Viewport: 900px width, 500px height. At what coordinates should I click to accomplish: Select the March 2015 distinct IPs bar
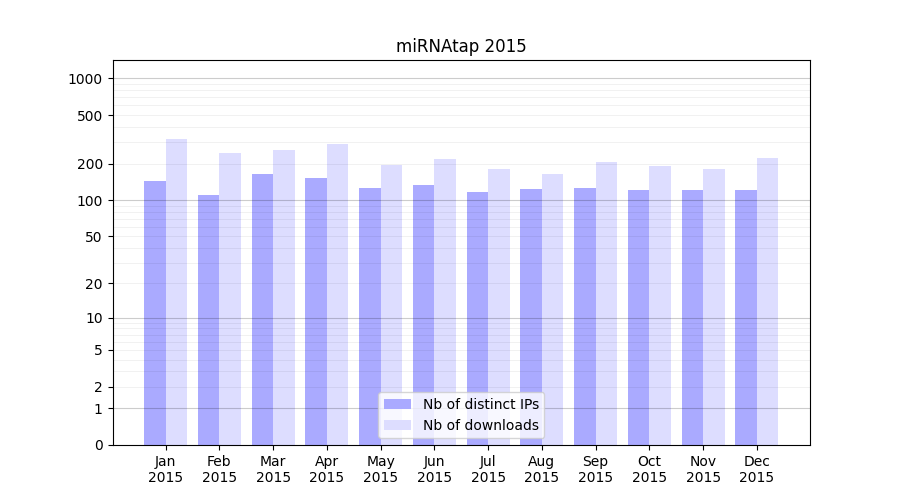click(262, 309)
